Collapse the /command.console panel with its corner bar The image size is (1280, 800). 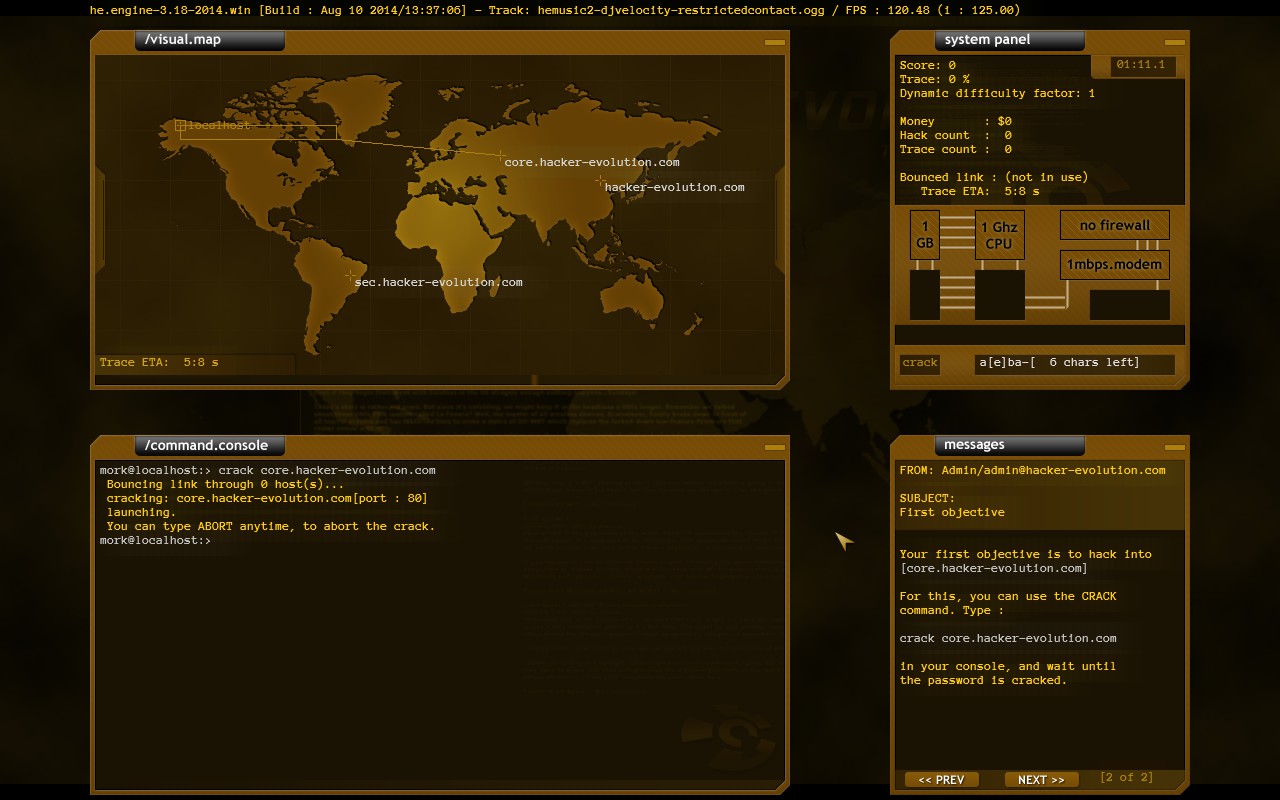[x=775, y=447]
